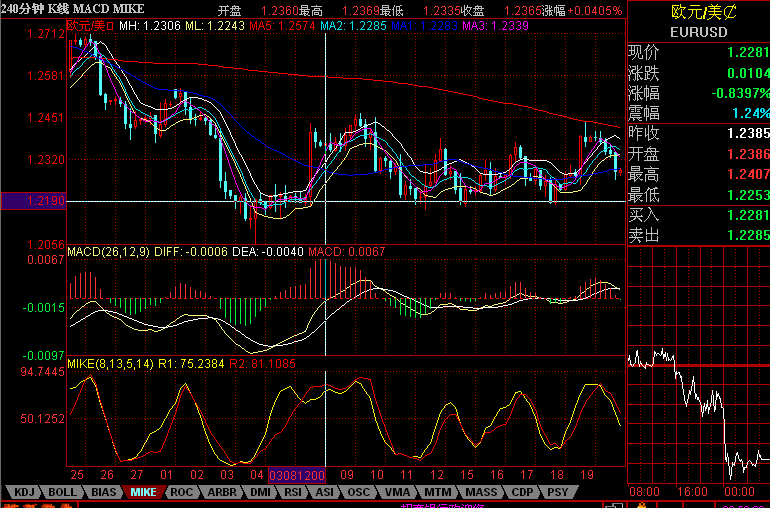Click the 开盘 value 1.2386 in quote panel
Viewport: 770px width, 508px height.
click(x=748, y=154)
